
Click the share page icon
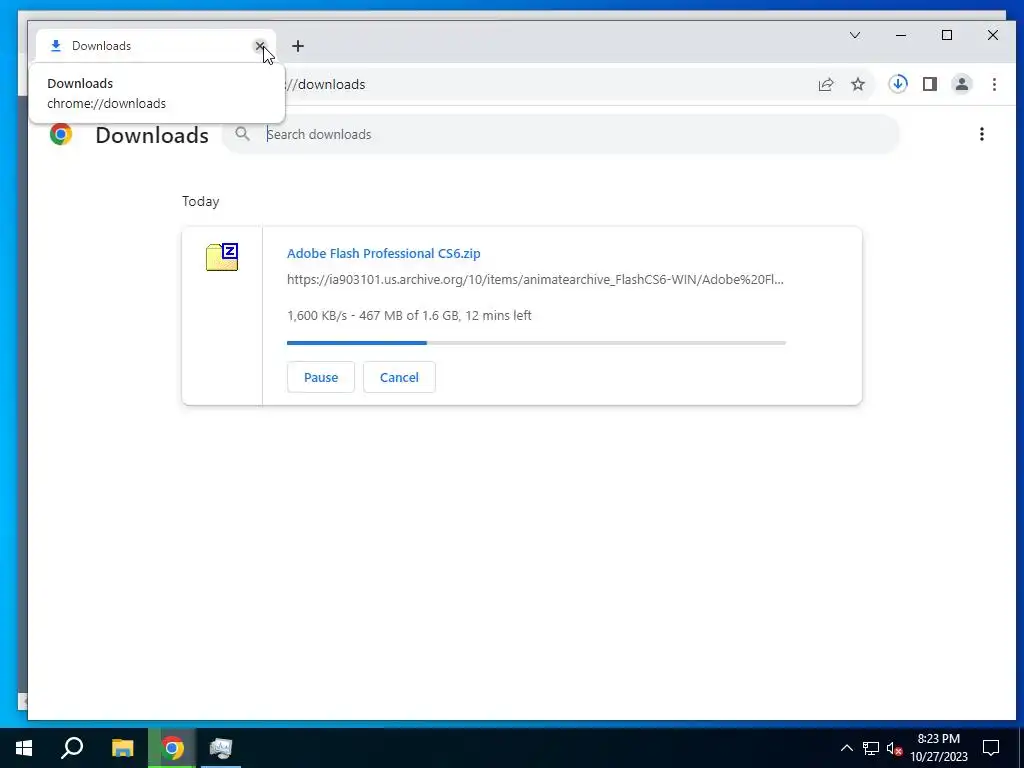tap(825, 84)
